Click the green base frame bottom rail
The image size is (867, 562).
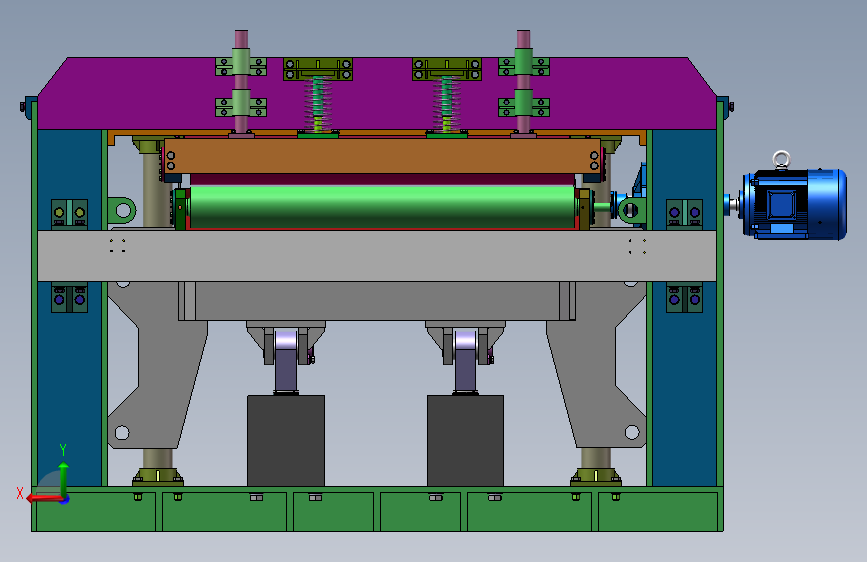377,509
